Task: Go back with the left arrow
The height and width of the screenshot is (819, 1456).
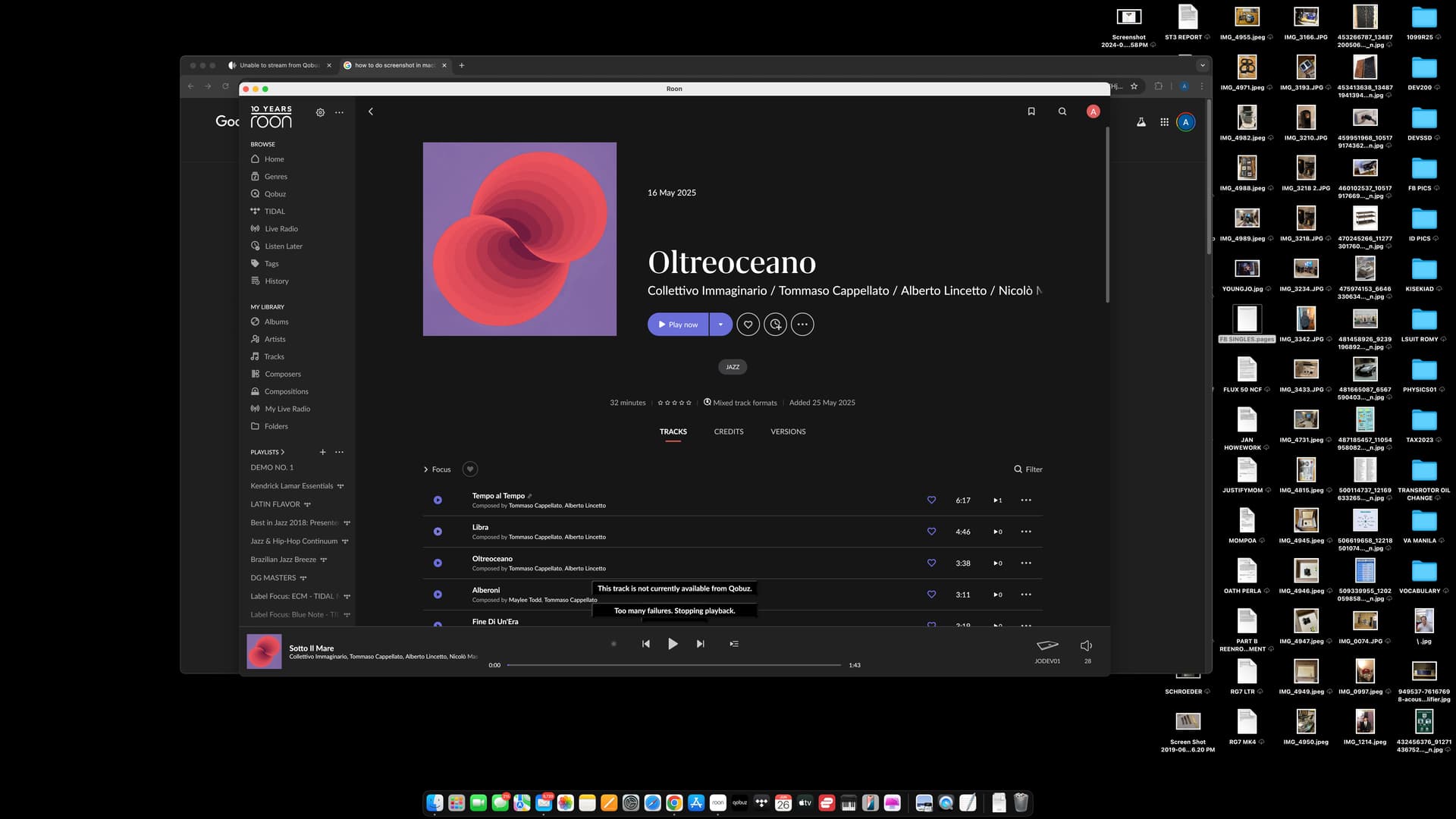Action: pyautogui.click(x=371, y=111)
